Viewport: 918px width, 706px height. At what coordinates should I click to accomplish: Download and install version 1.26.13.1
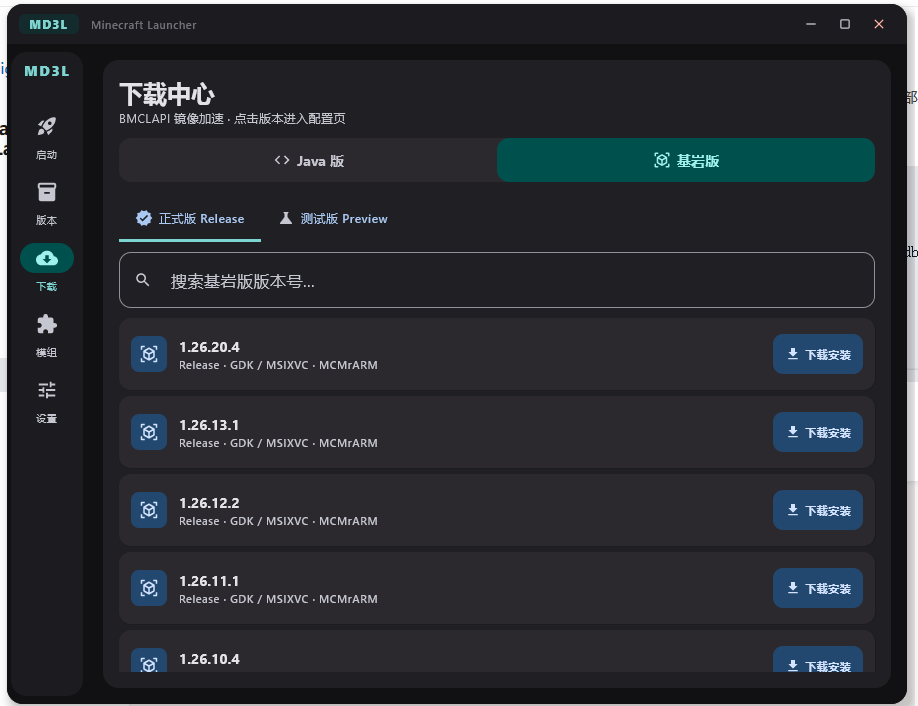click(x=817, y=432)
